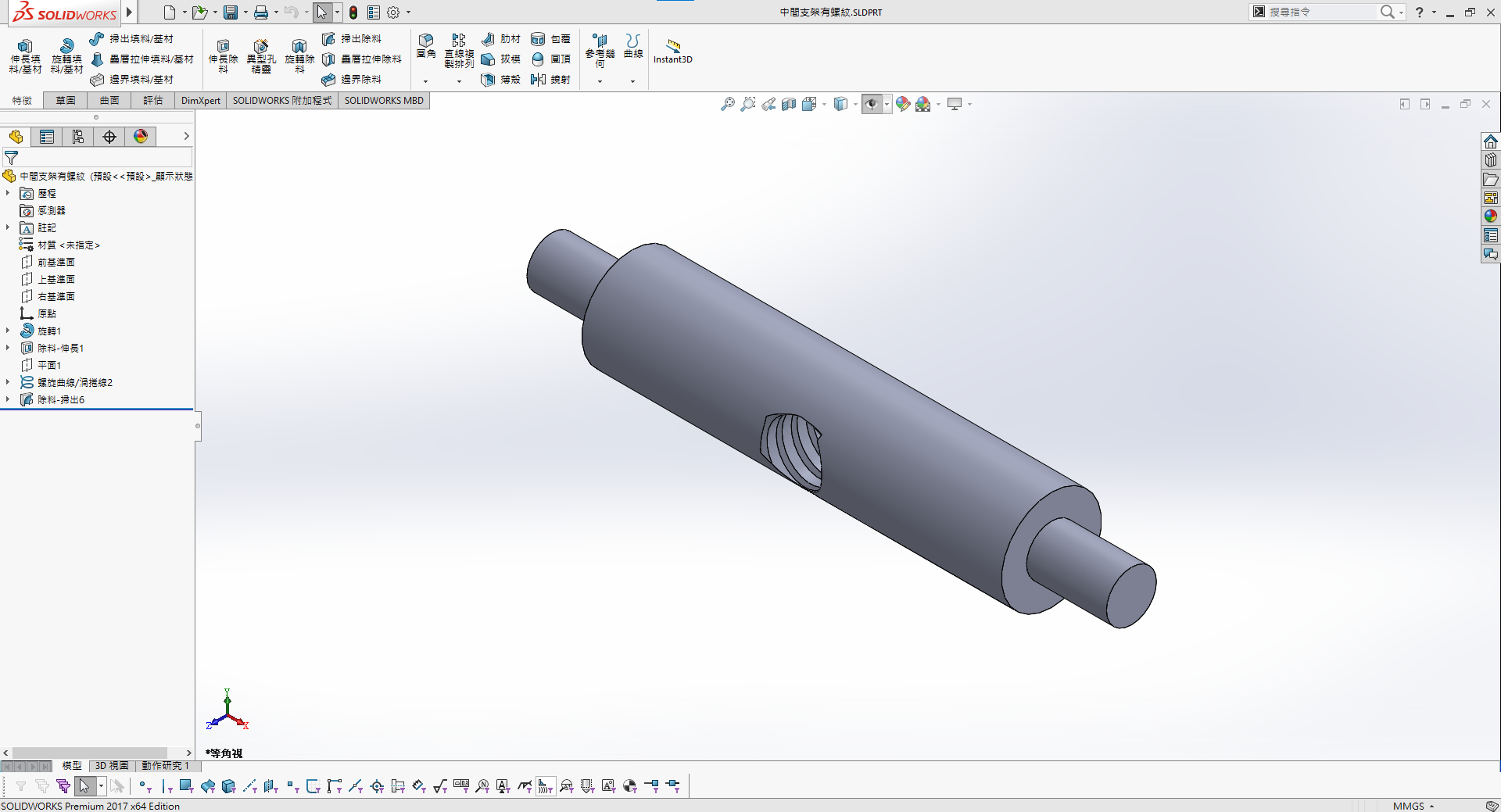Open the File Explorer task pane folder
This screenshot has width=1501, height=812.
click(x=1491, y=179)
